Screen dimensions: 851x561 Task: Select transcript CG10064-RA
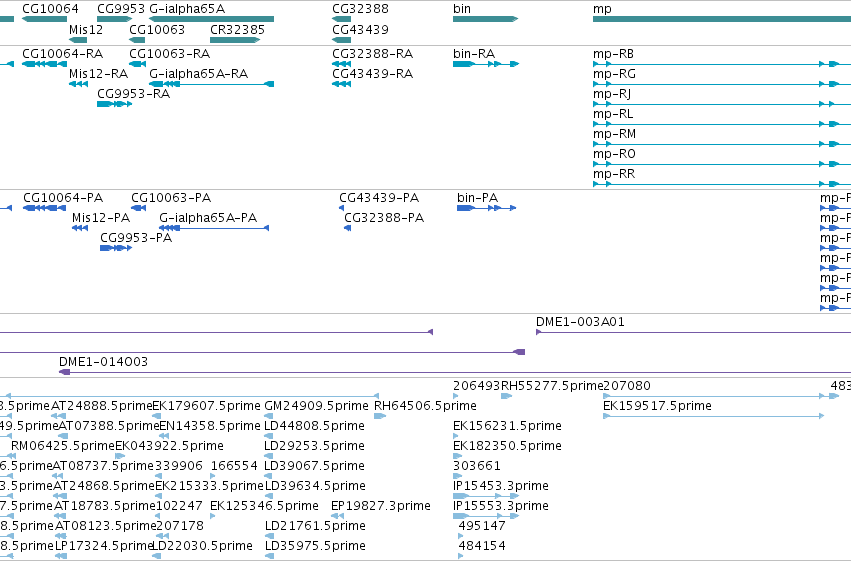point(62,54)
